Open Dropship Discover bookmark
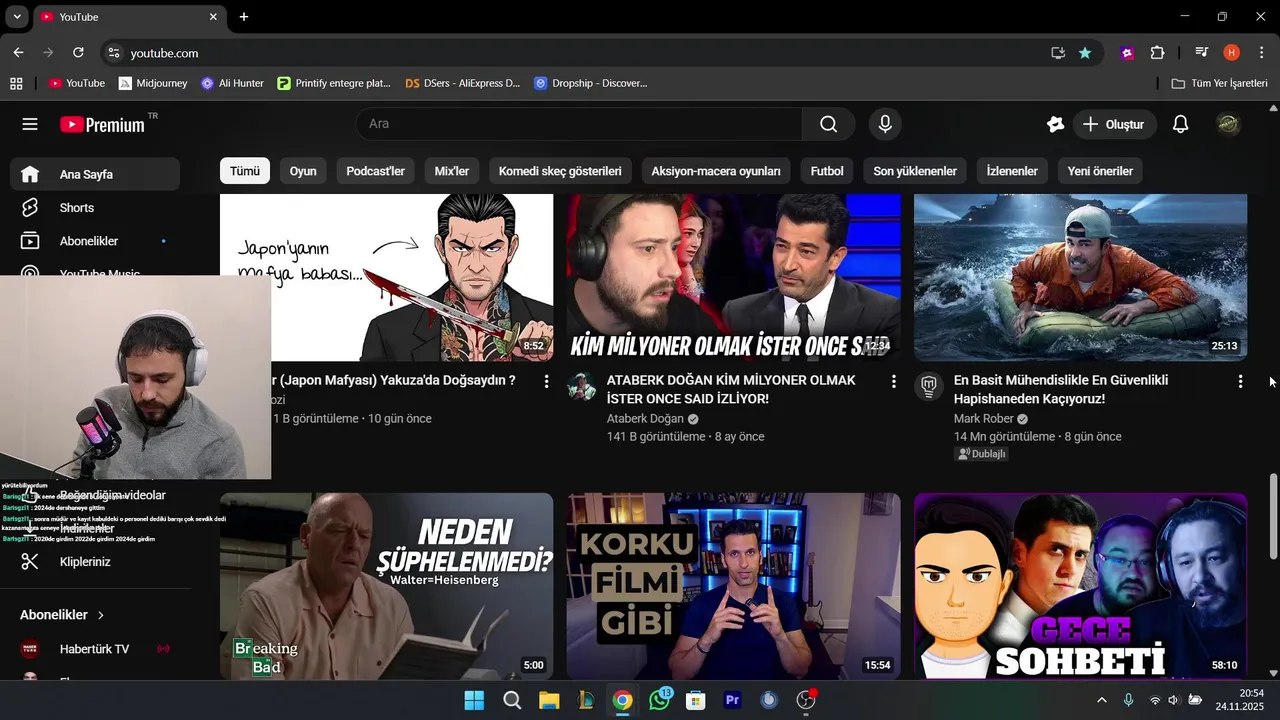This screenshot has height=720, width=1280. click(x=591, y=83)
